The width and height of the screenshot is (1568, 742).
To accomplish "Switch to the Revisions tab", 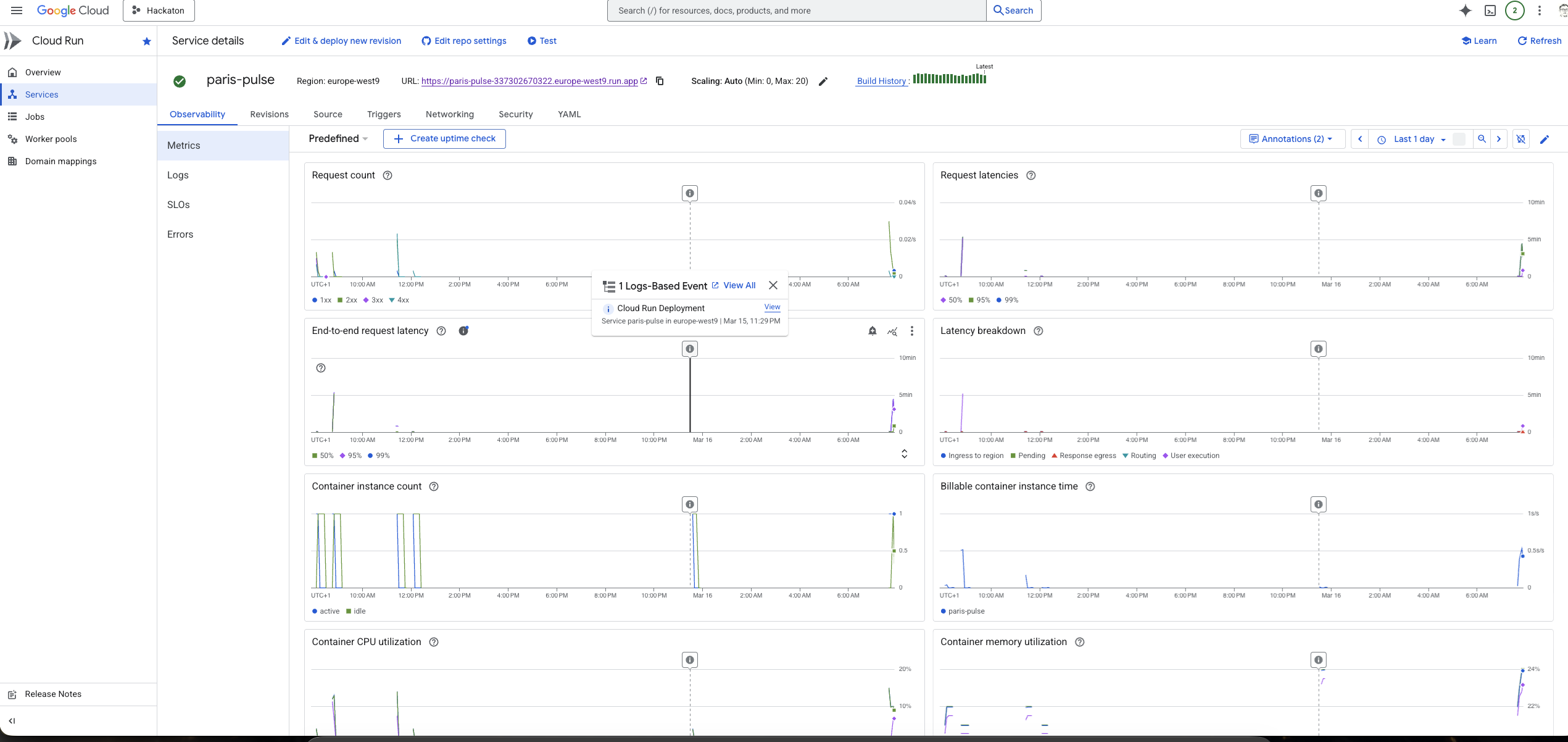I will 269,114.
